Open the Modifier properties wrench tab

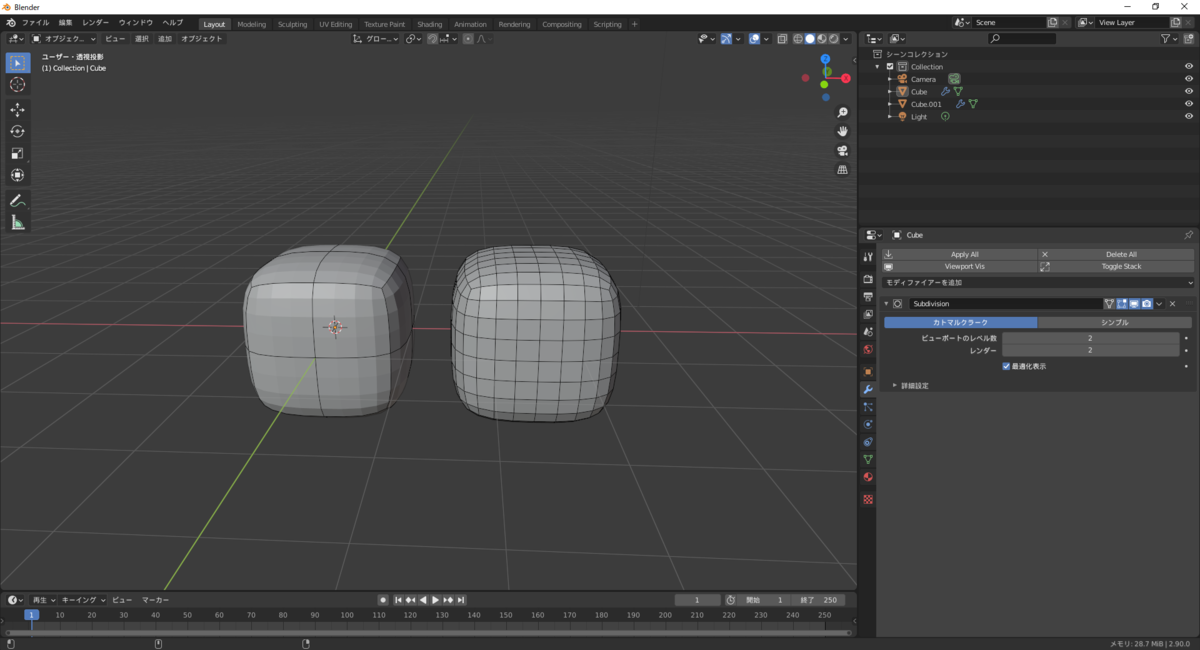click(868, 389)
